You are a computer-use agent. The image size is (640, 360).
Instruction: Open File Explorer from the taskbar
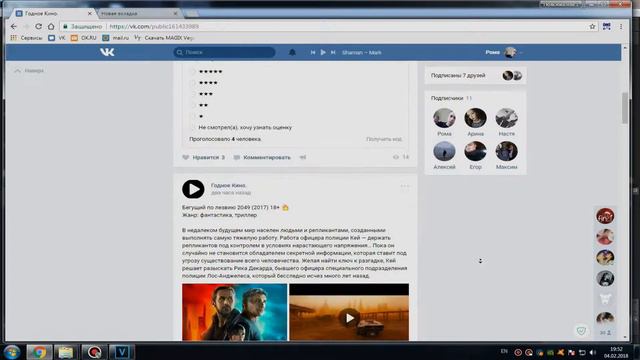coord(66,352)
